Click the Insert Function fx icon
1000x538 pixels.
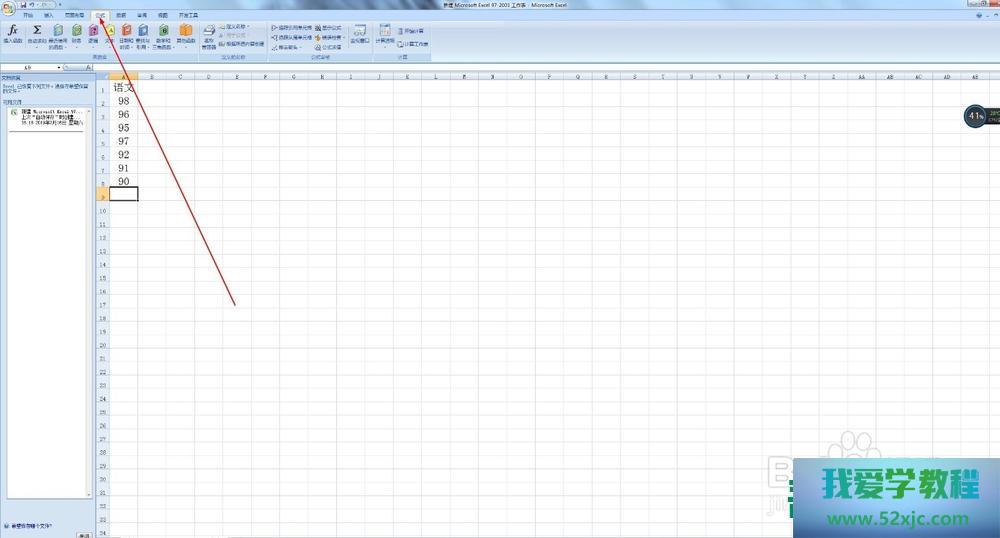coord(12,34)
